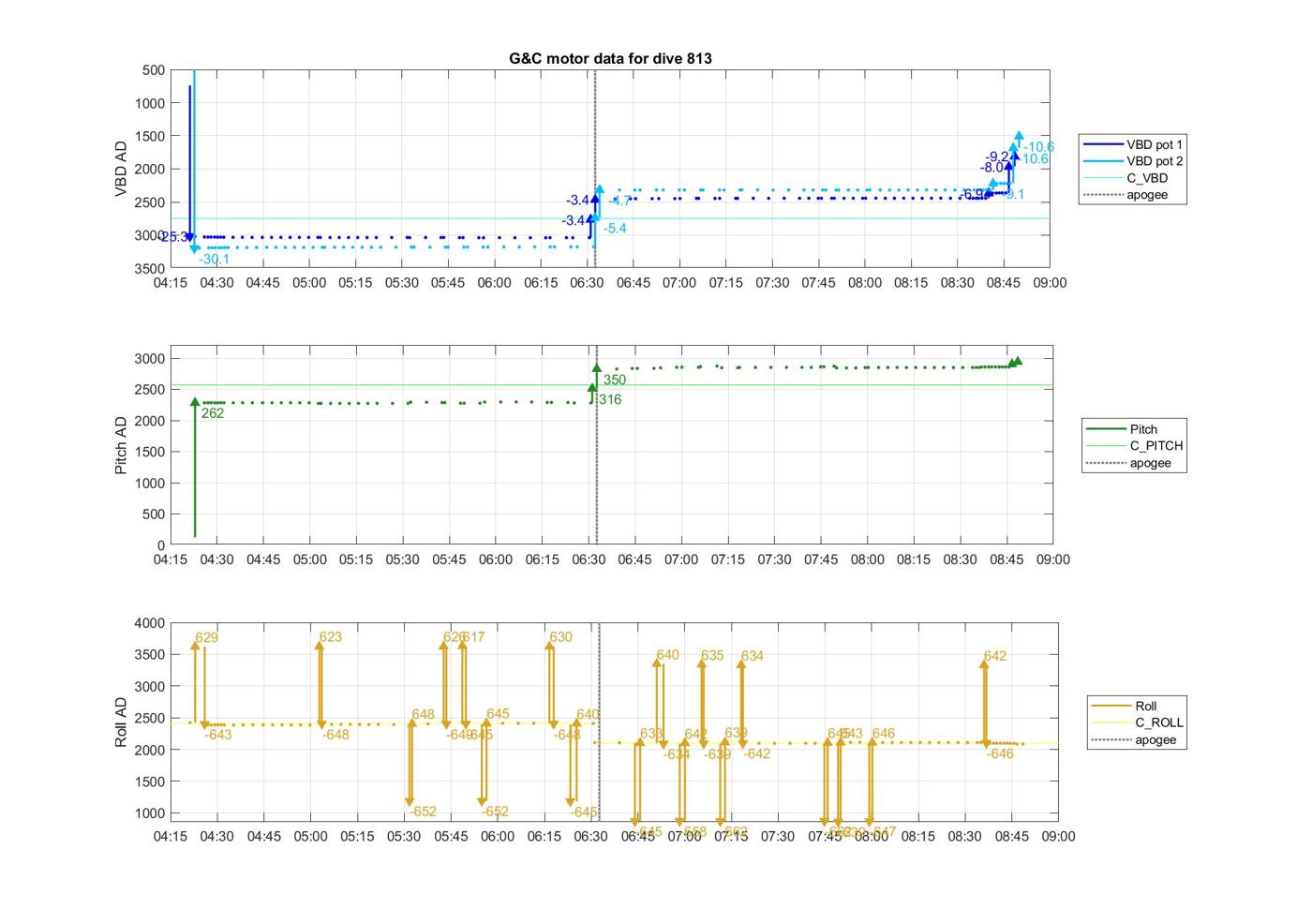Viewport: 1312px width, 924px height.
Task: Click the '262' pitch data label
Action: point(213,413)
